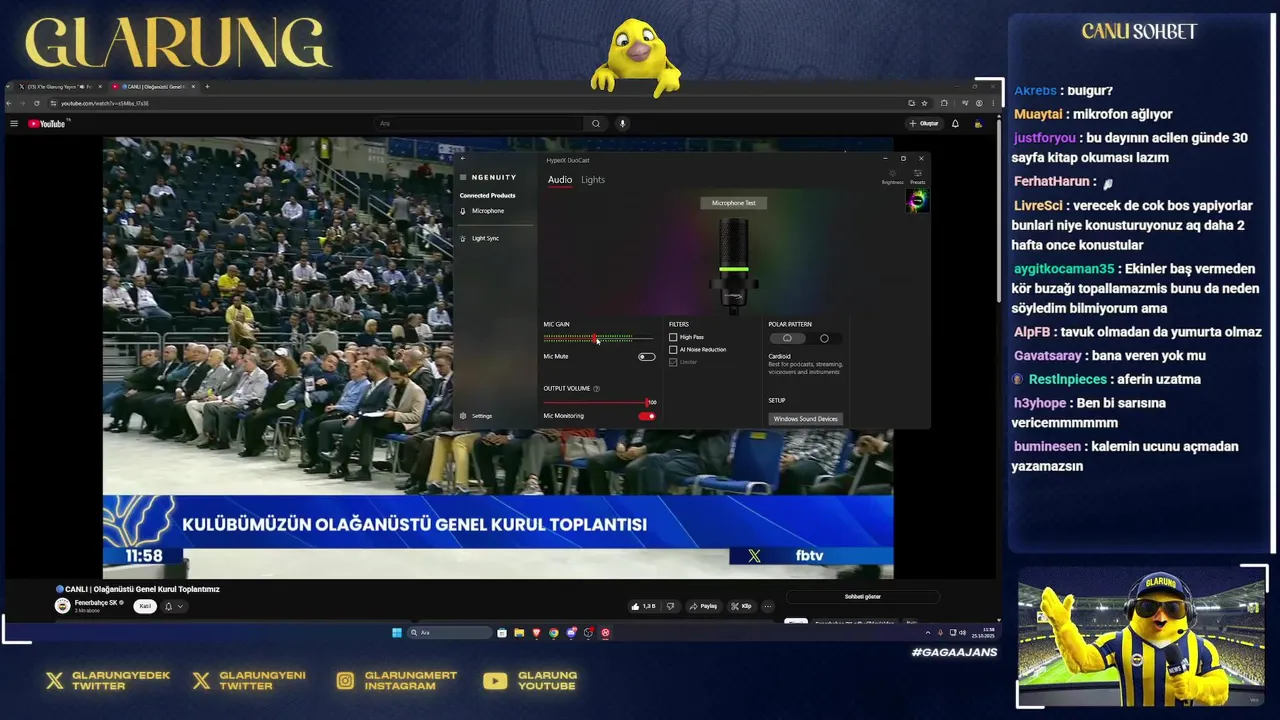Select Omnidirectional polar pattern
The width and height of the screenshot is (1280, 720).
tap(824, 338)
